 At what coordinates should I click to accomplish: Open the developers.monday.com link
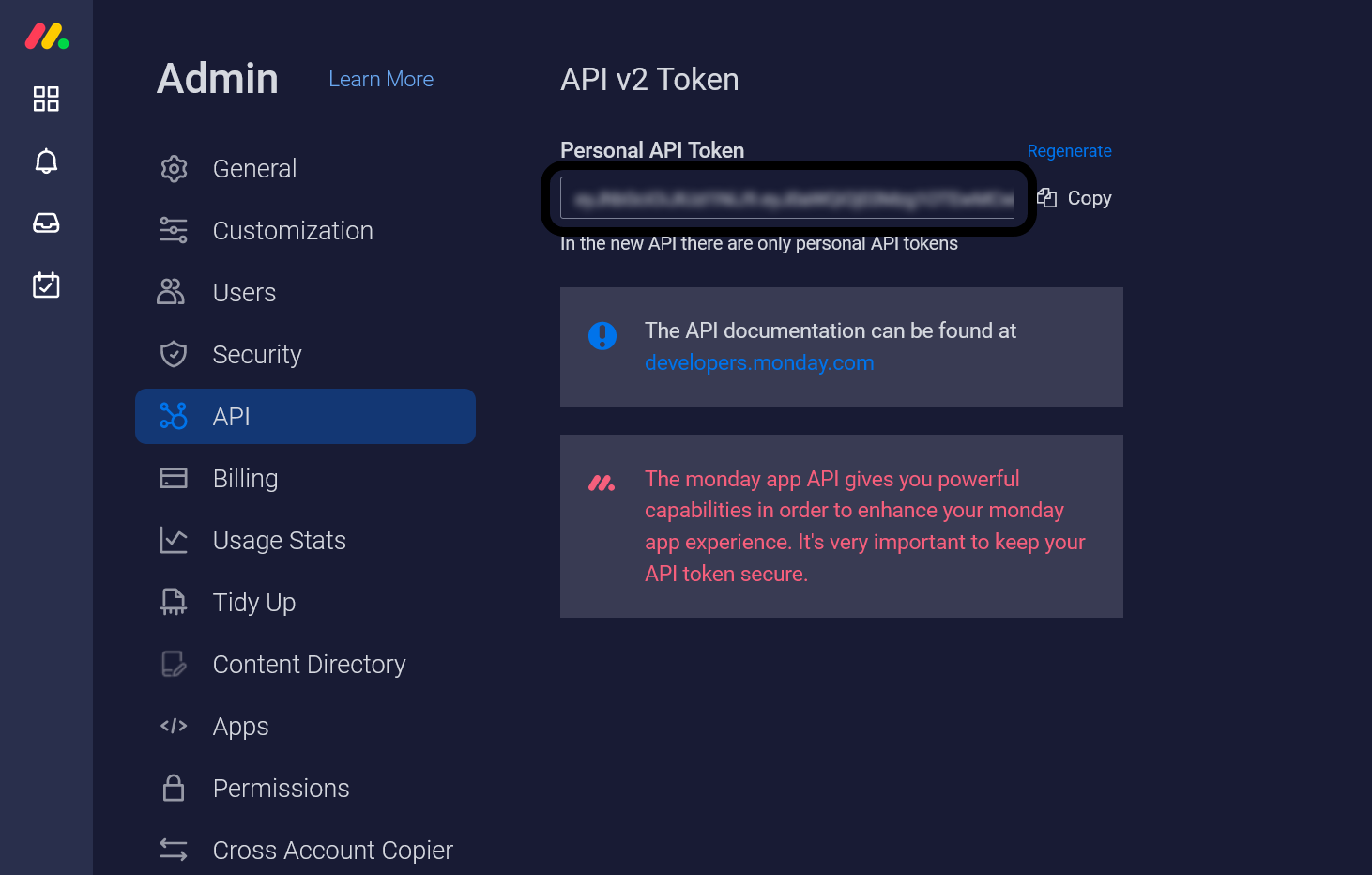click(x=759, y=362)
